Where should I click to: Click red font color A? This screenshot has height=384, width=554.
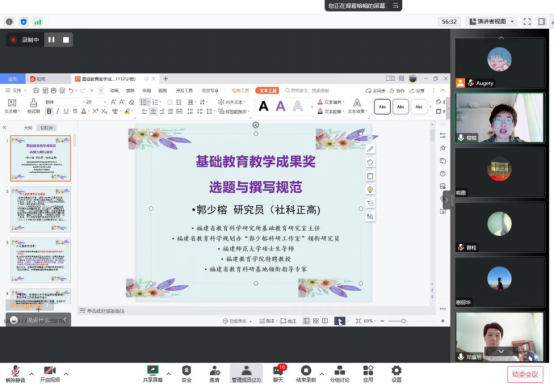coord(84,111)
